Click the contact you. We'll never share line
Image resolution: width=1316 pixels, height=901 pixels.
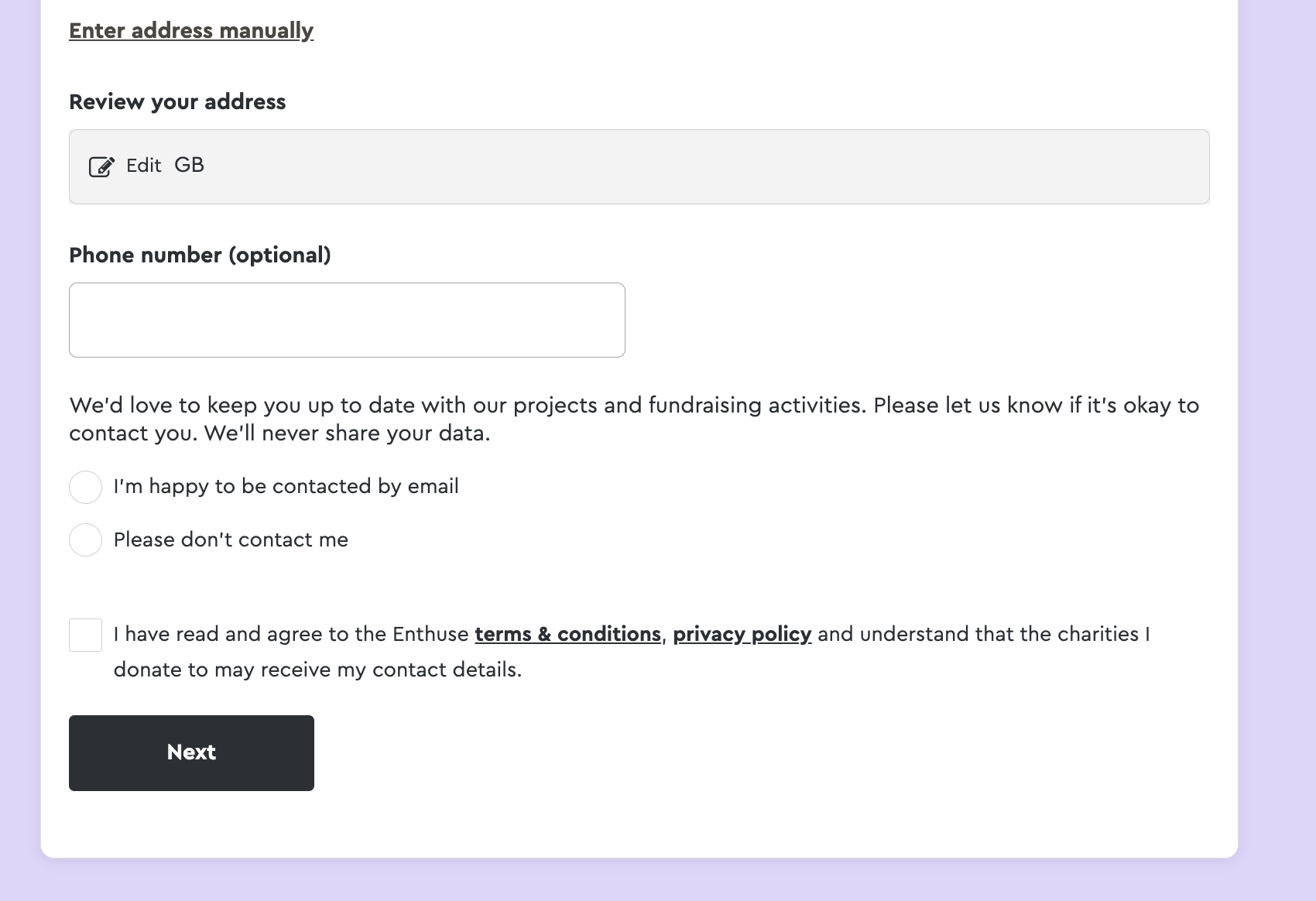point(279,433)
